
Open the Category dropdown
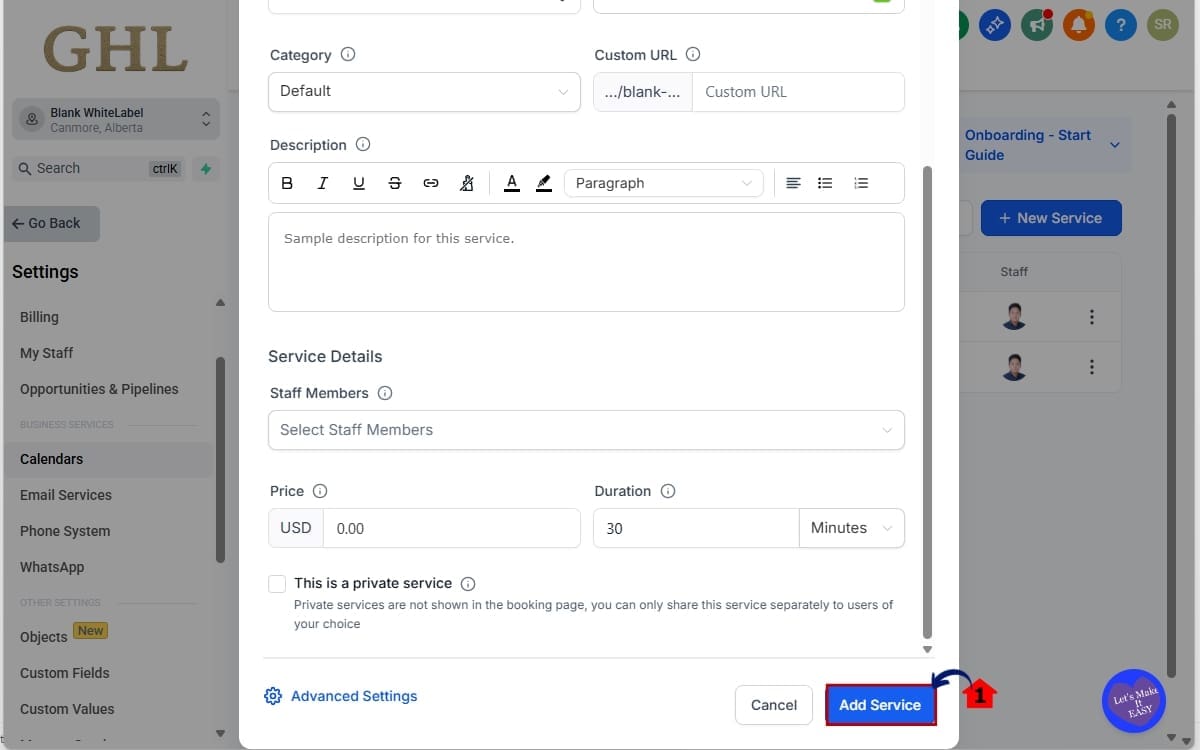coord(424,91)
